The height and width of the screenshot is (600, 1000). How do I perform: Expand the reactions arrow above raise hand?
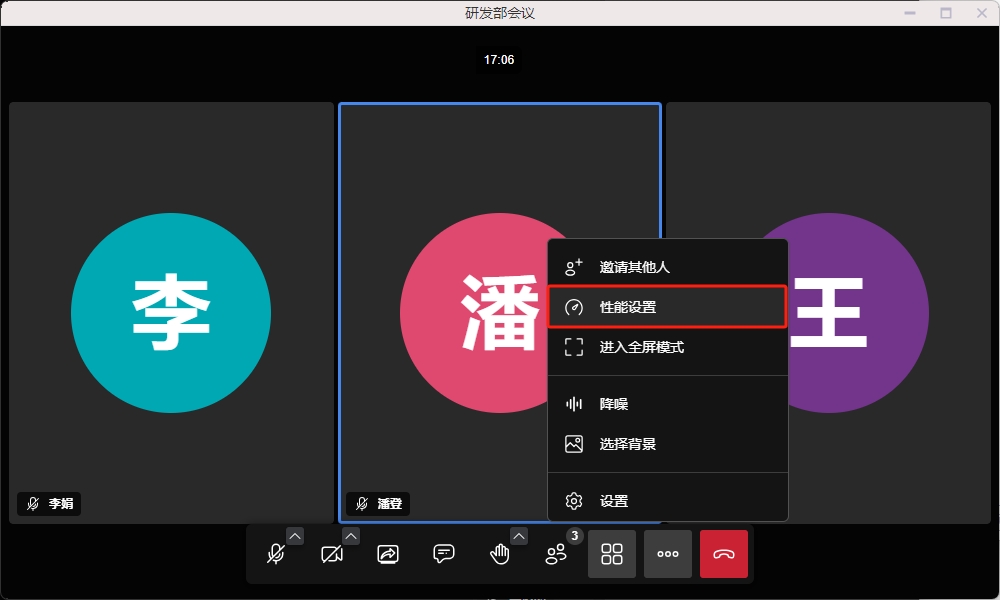tap(519, 536)
